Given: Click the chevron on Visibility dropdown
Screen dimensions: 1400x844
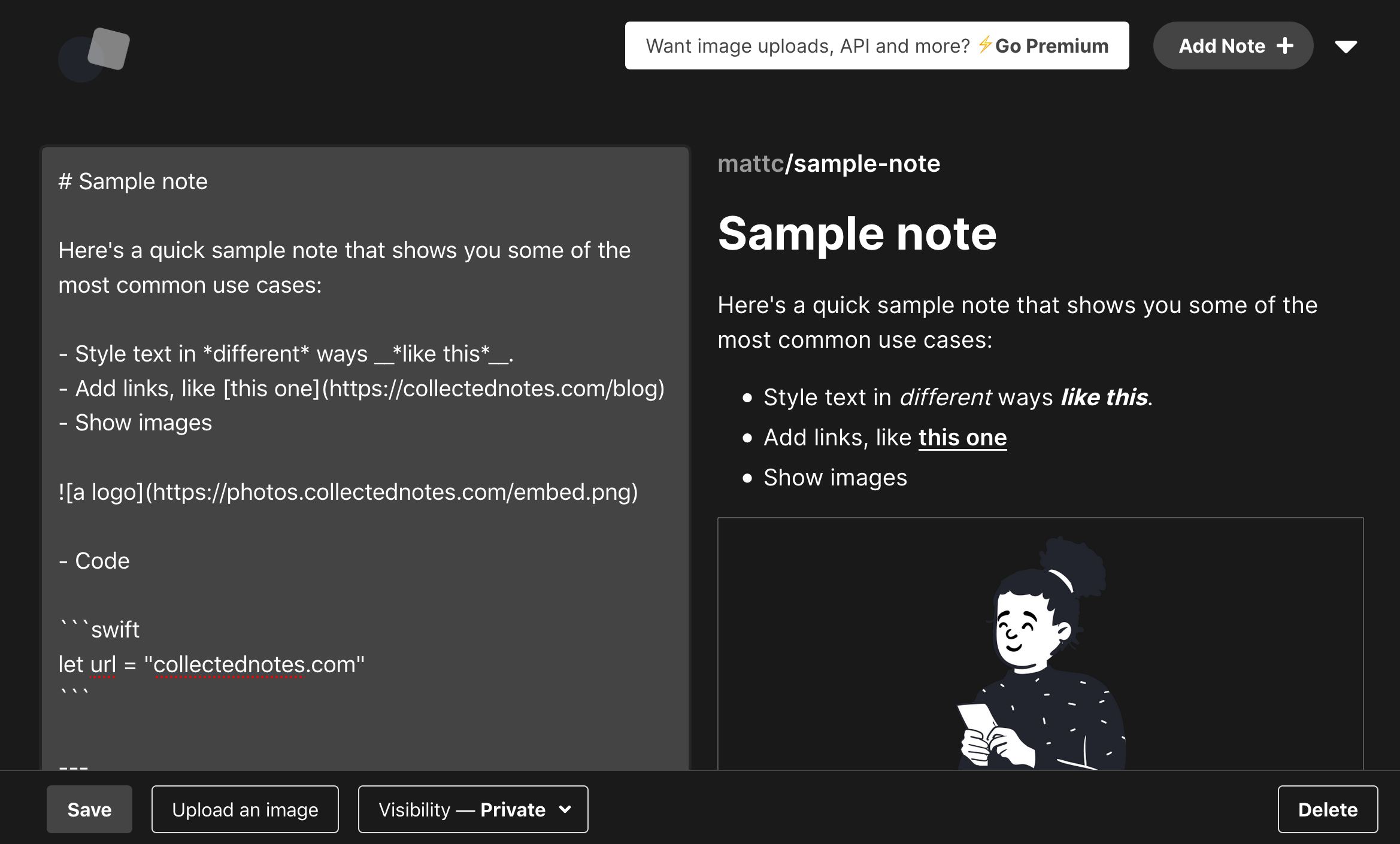Looking at the screenshot, I should [x=565, y=809].
